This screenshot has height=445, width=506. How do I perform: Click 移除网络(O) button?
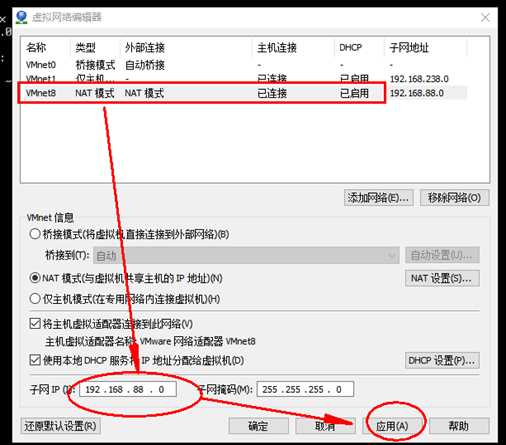[x=455, y=198]
